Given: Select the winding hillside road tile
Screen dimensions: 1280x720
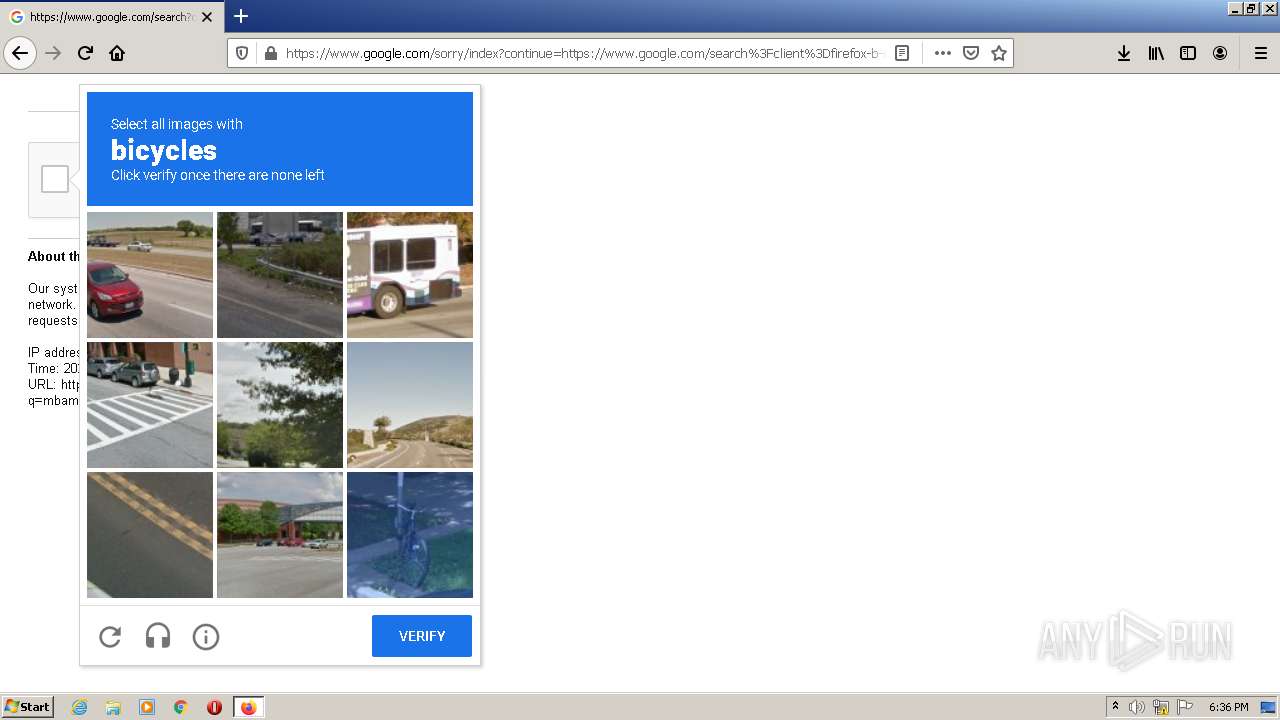Looking at the screenshot, I should click(x=410, y=405).
